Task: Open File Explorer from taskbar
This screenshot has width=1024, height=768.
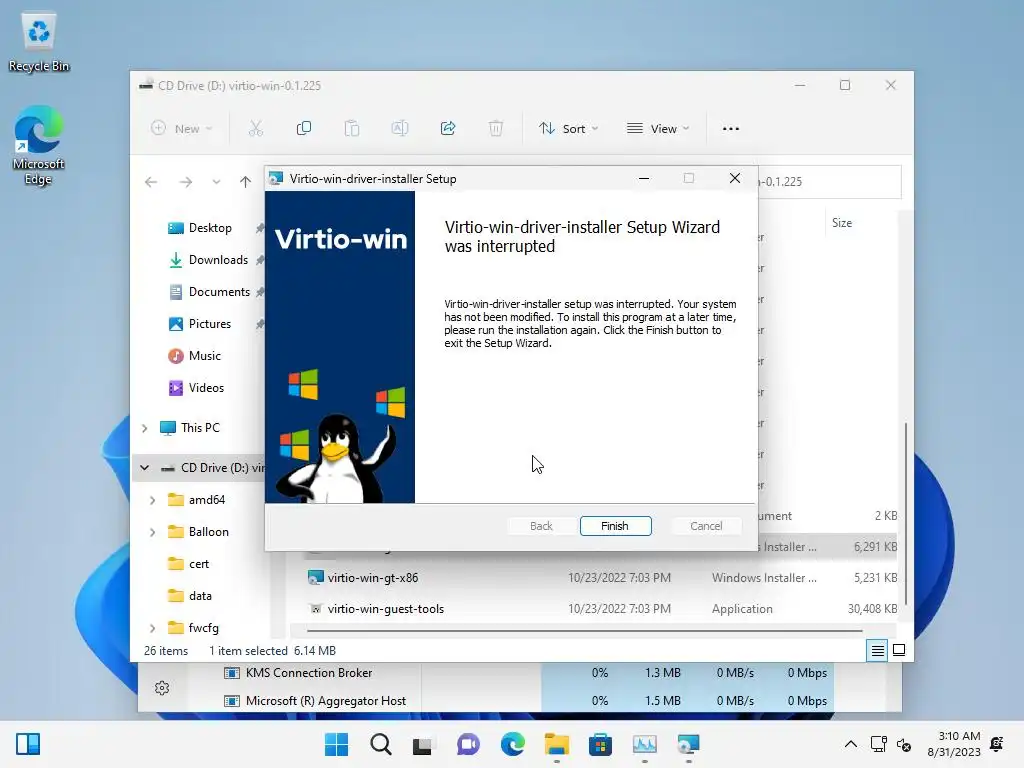Action: click(x=556, y=744)
